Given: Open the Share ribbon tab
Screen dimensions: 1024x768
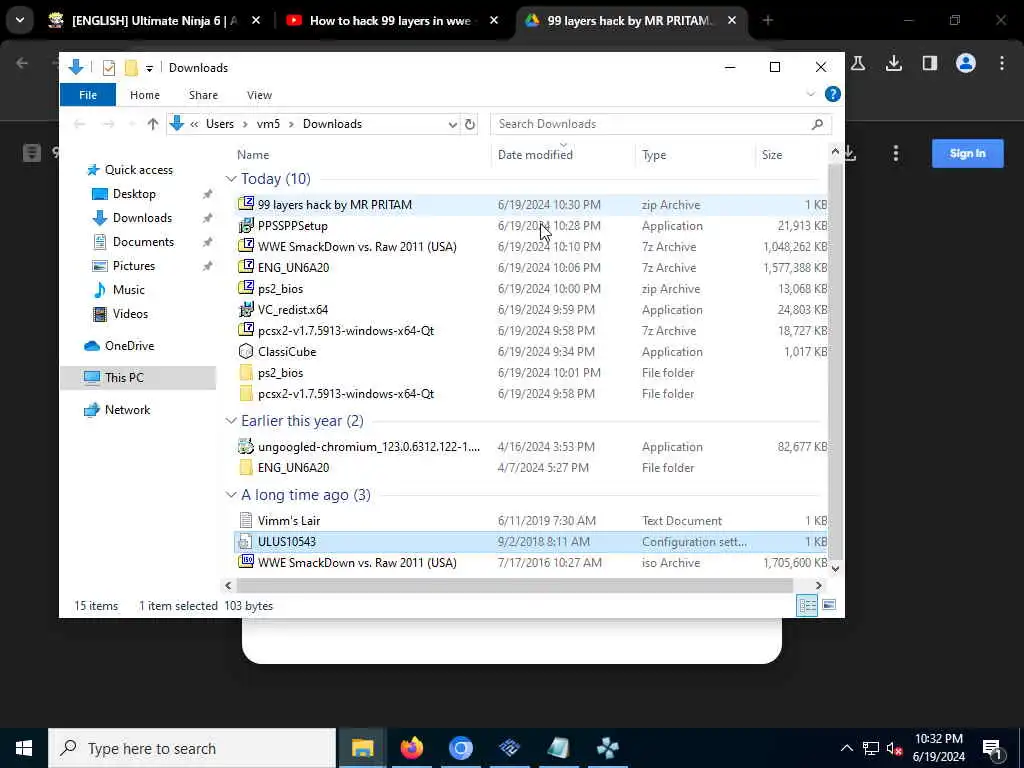Looking at the screenshot, I should click(x=203, y=95).
